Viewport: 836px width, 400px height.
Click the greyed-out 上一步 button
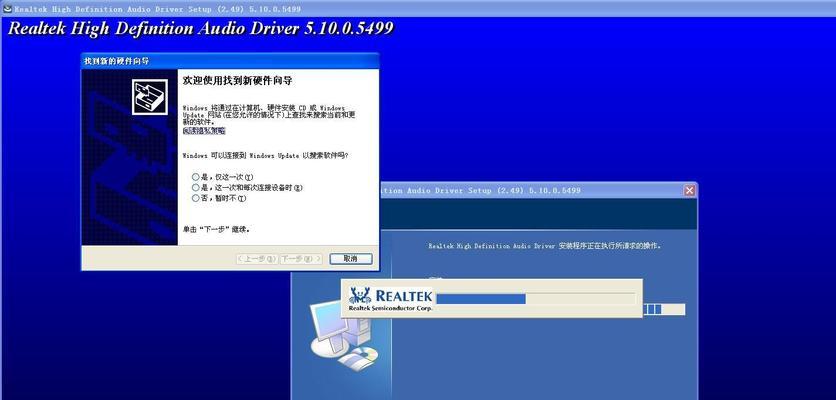click(x=256, y=259)
